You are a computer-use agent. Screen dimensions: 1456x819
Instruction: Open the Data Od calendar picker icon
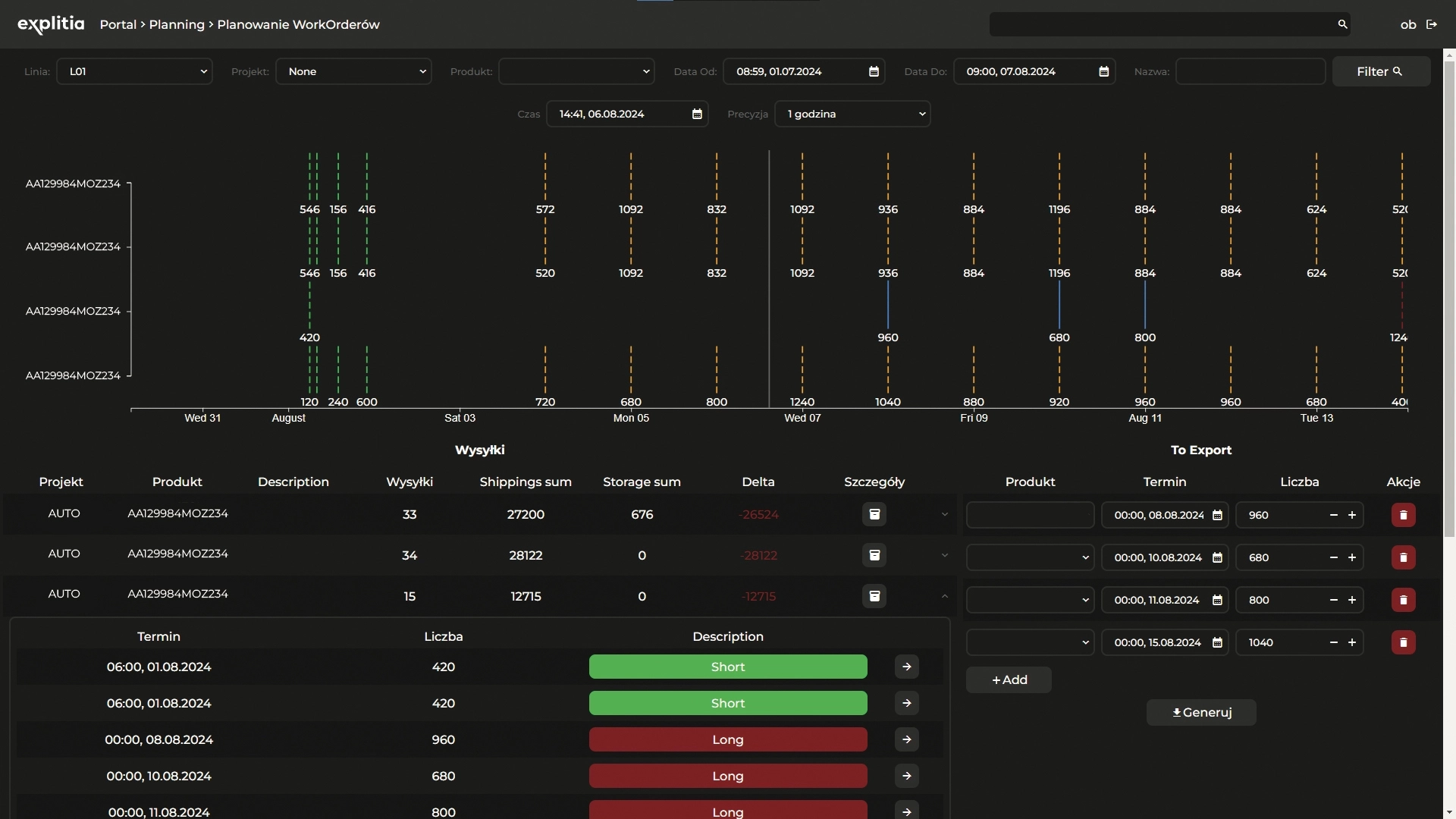(x=874, y=71)
